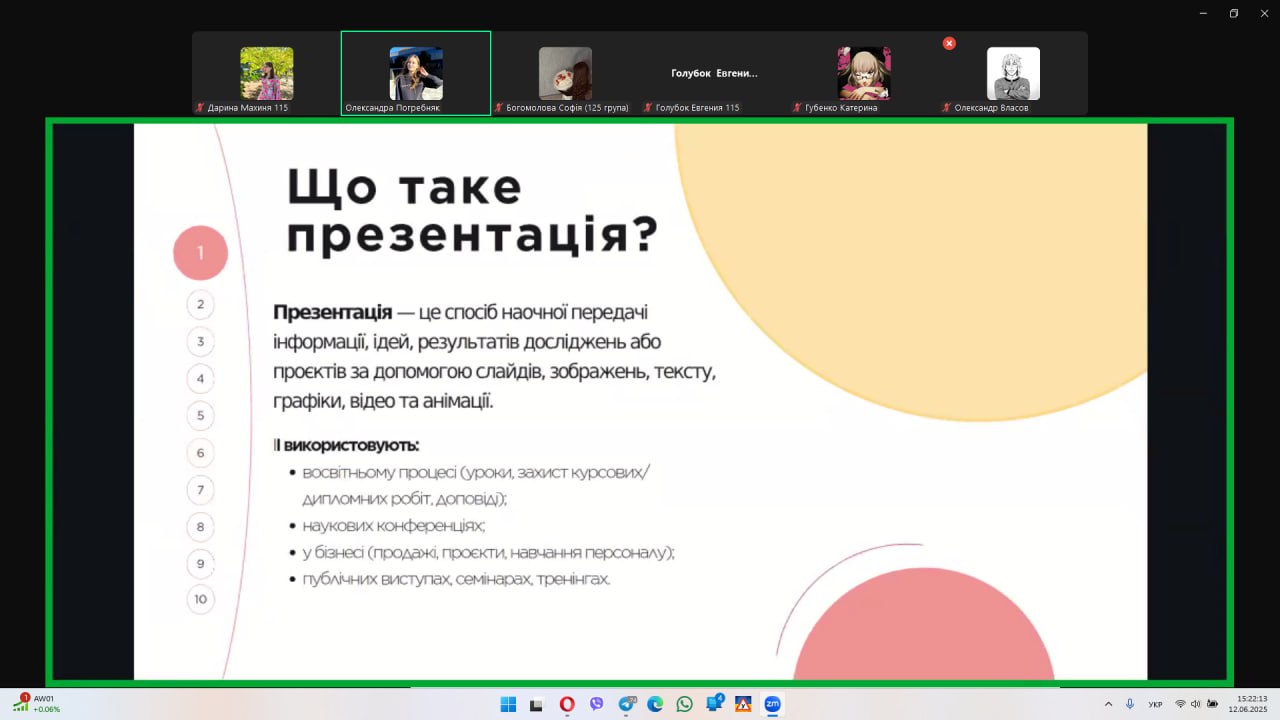Click the bold word "Презентація" in paragraph
The width and height of the screenshot is (1280, 720).
point(332,313)
